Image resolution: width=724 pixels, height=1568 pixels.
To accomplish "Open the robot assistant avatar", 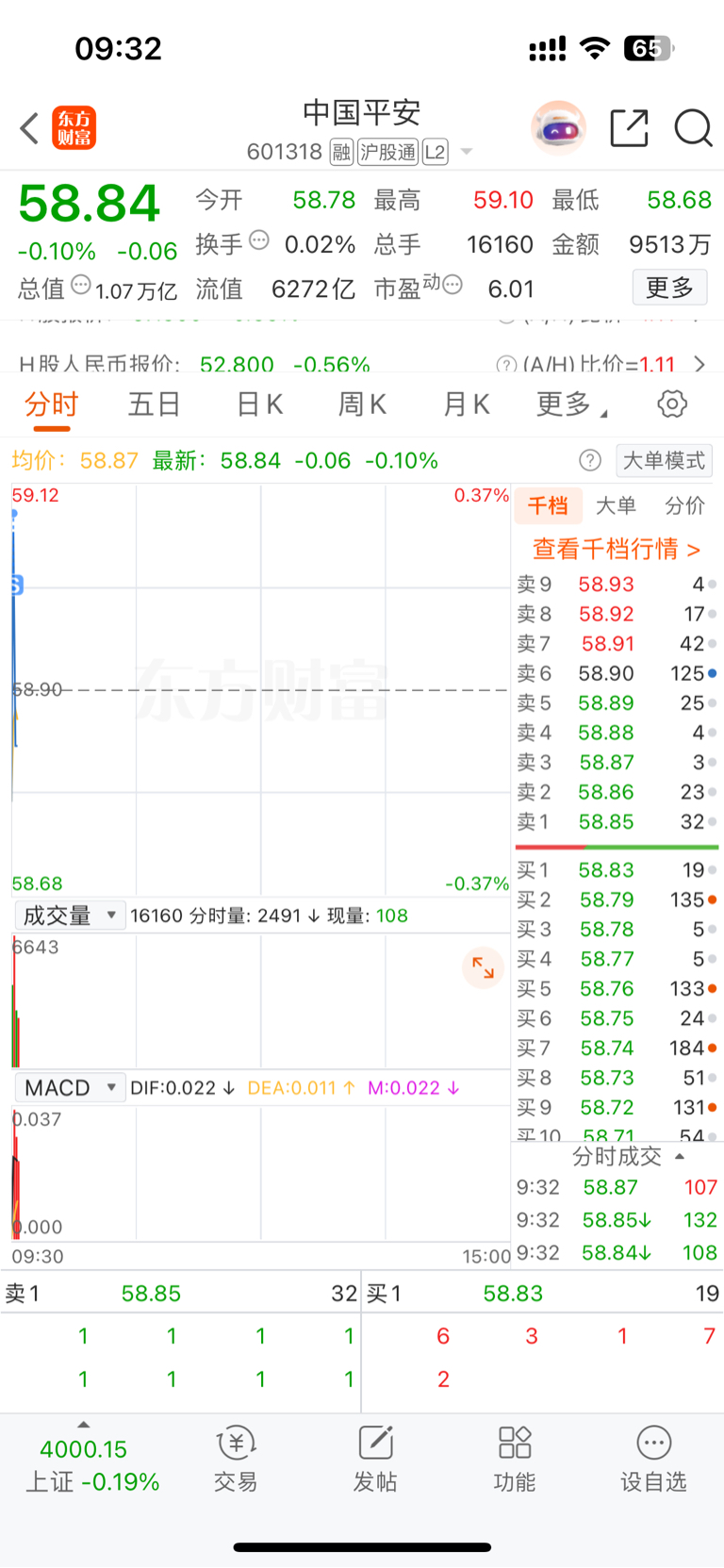I will [x=558, y=127].
